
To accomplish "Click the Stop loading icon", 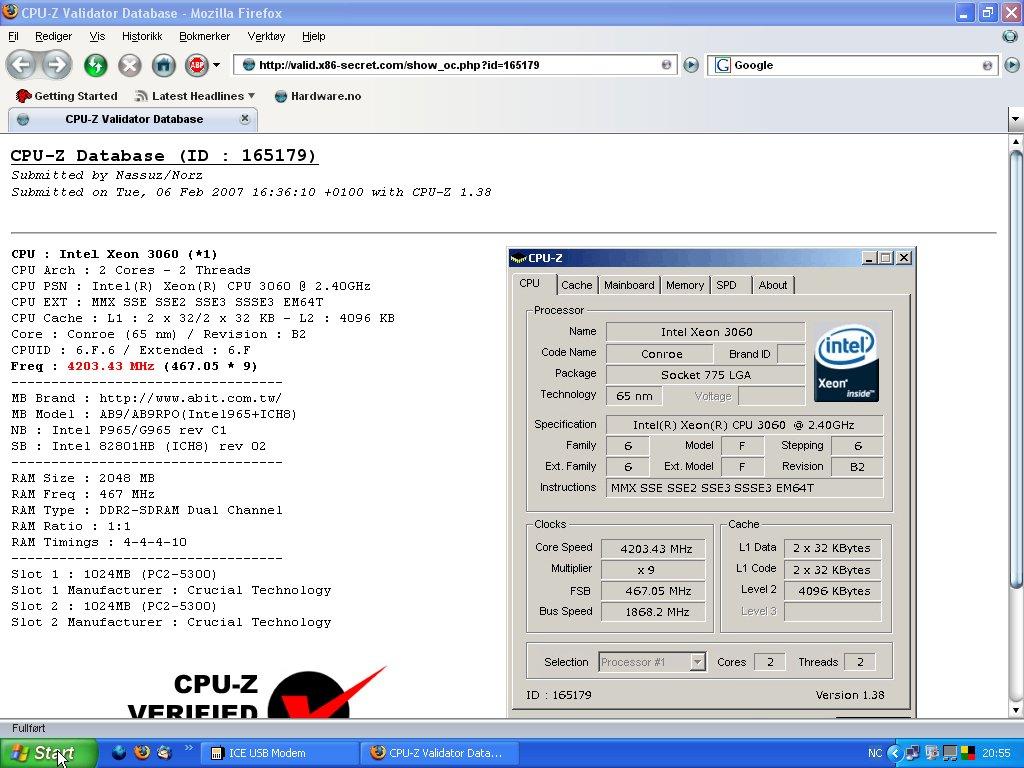I will tap(130, 65).
